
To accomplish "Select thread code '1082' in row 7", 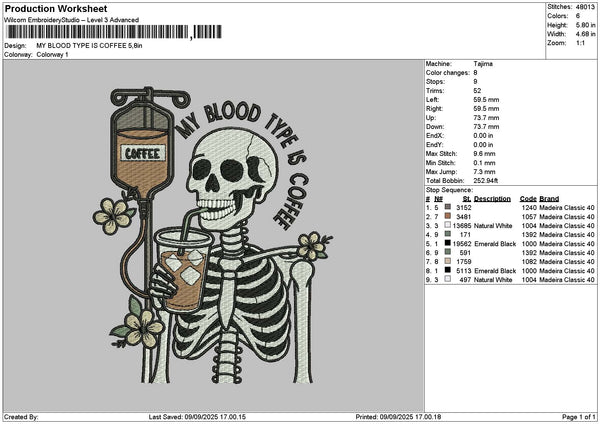I will tap(529, 262).
